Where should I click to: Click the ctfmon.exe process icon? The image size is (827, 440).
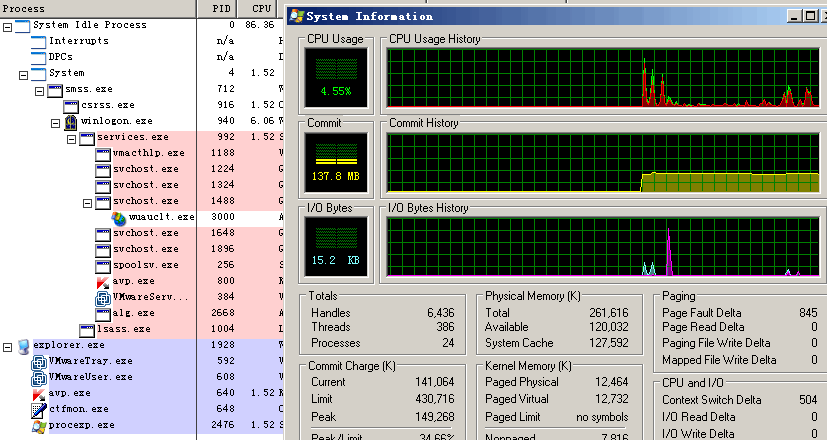pos(39,409)
